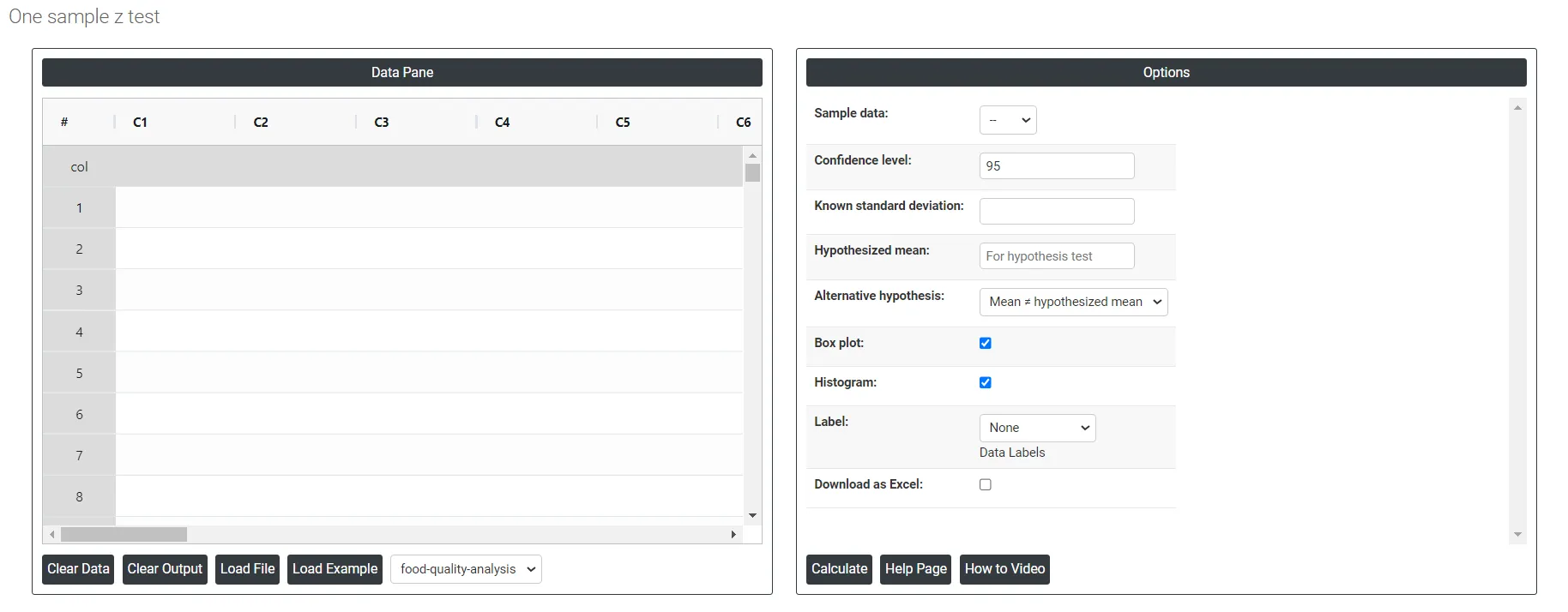
Task: Select row number 8
Action: click(79, 497)
